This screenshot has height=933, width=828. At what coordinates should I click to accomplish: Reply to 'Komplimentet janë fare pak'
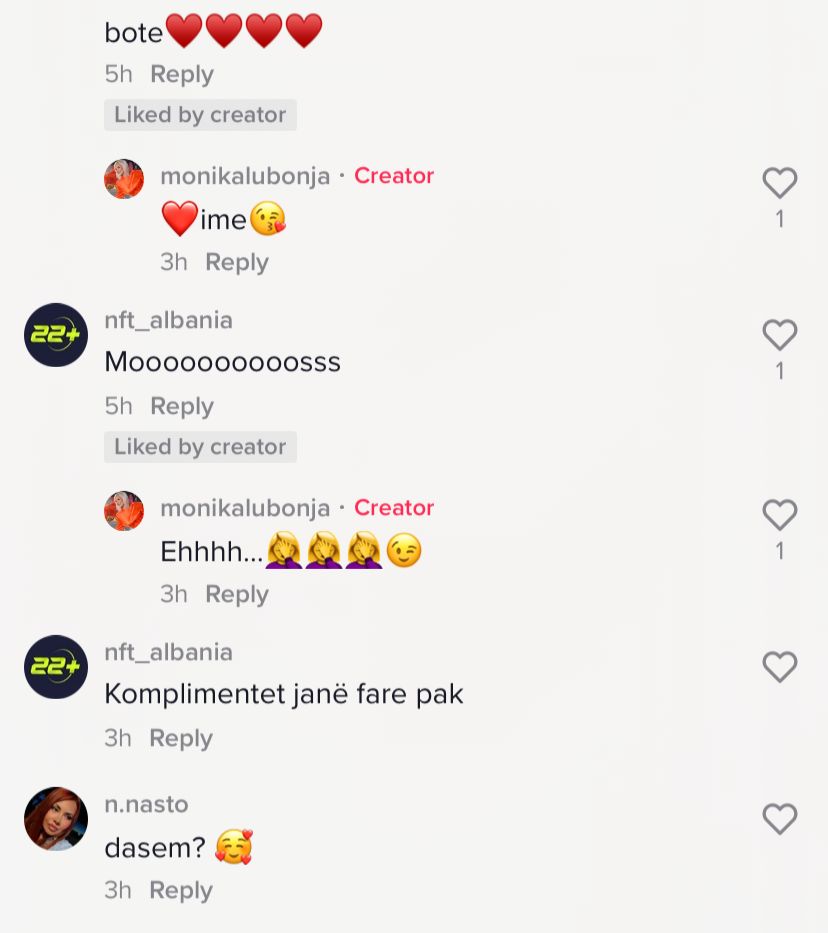click(181, 738)
